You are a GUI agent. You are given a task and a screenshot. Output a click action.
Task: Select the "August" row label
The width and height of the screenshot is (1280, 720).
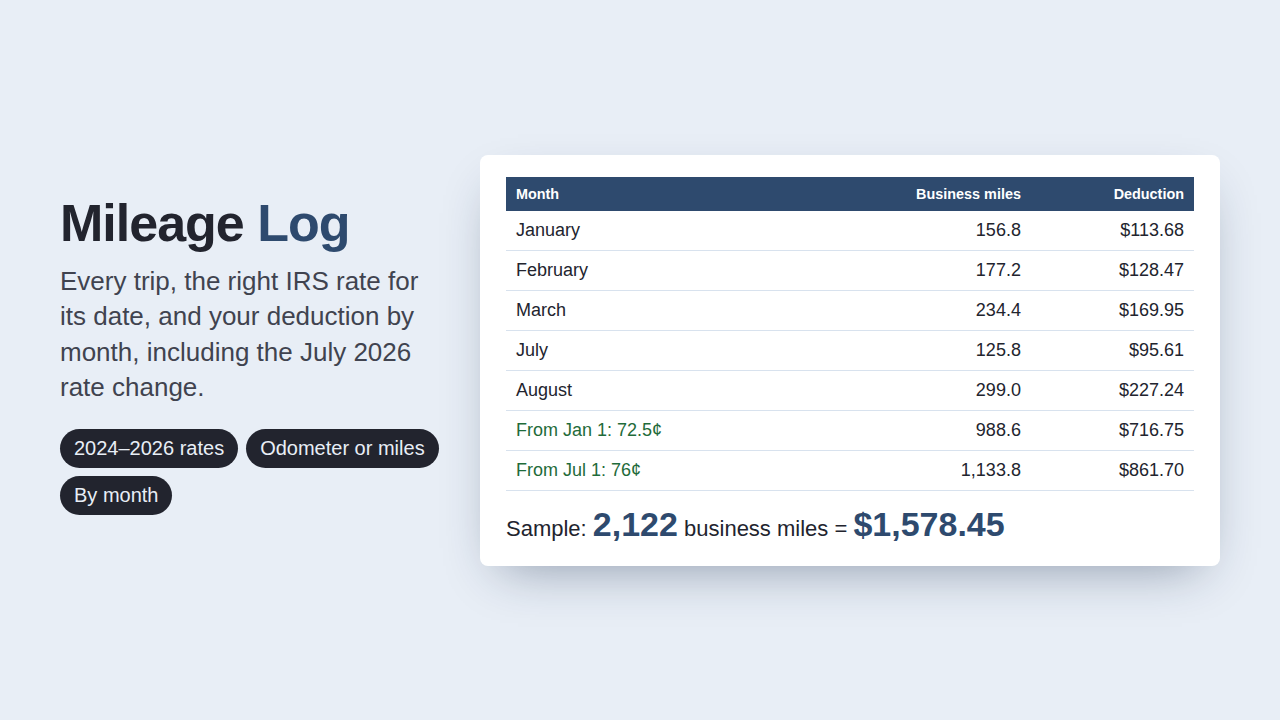(x=544, y=390)
